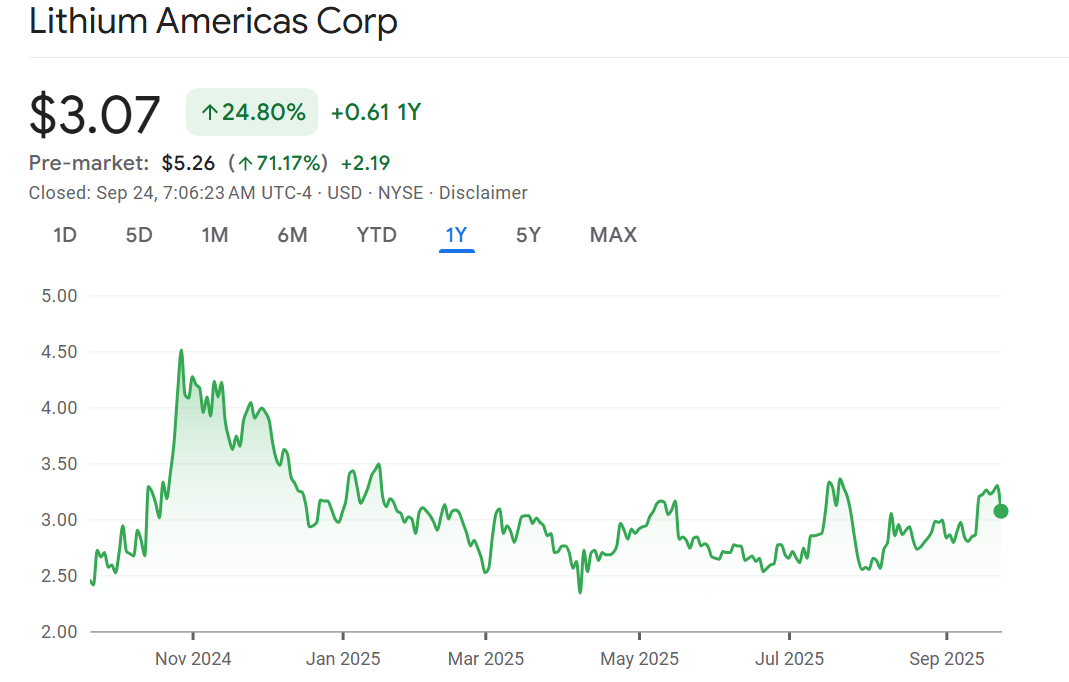Click the Mar 2025 x-axis label

486,659
